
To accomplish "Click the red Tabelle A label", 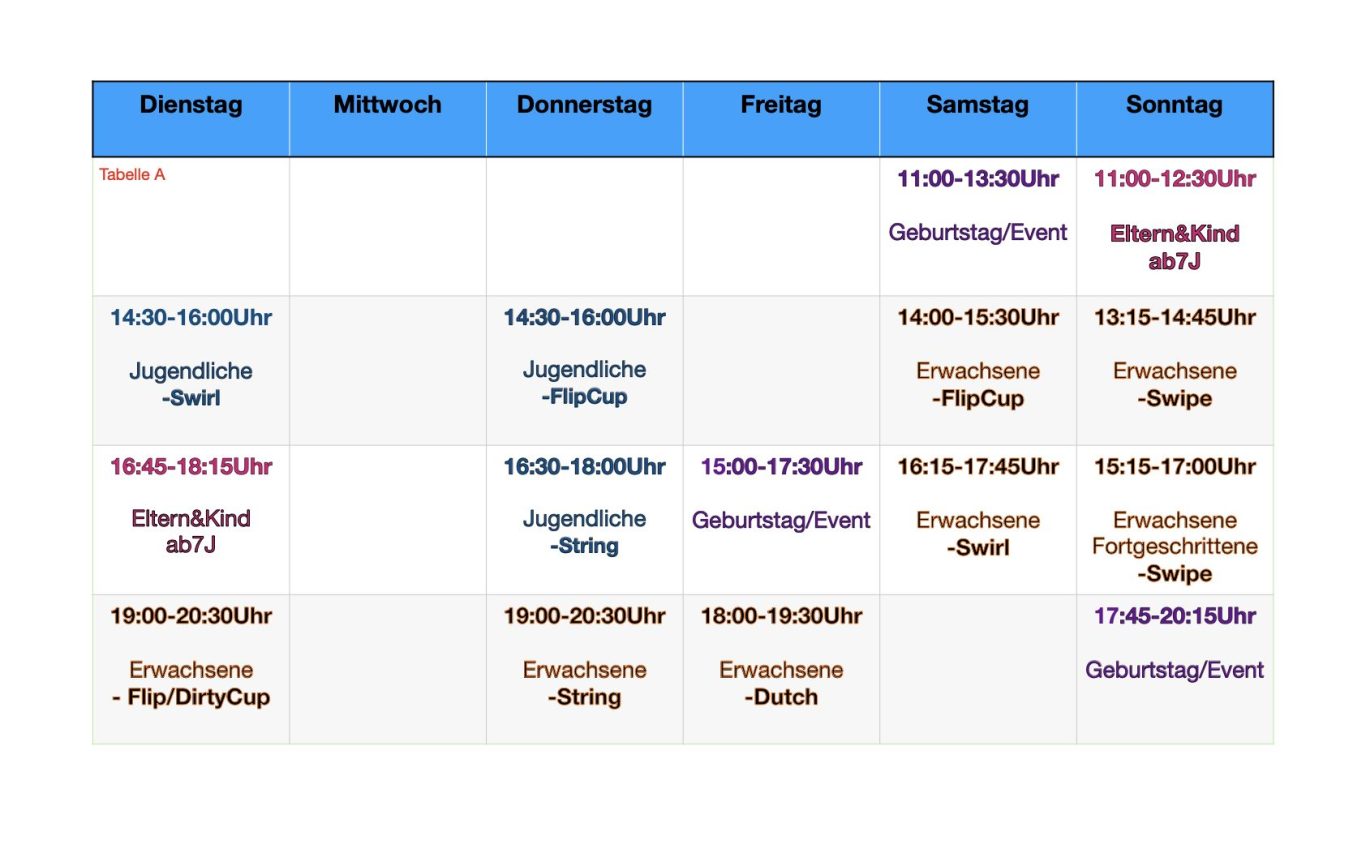I will tap(132, 175).
